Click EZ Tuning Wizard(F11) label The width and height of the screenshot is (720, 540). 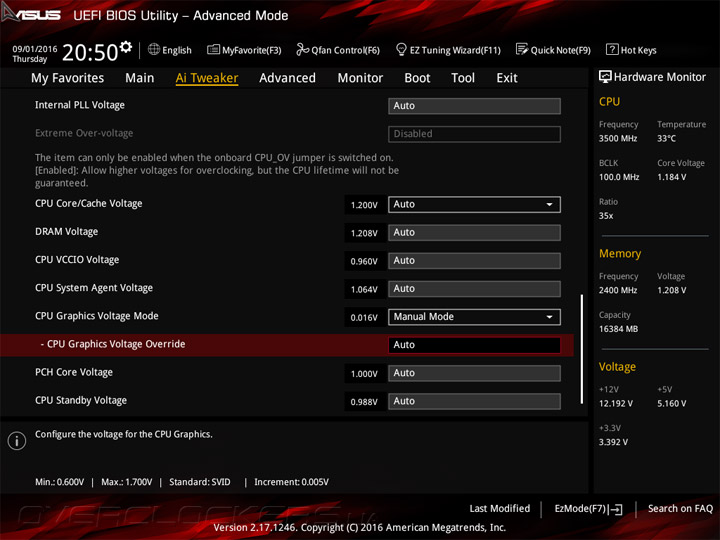(x=455, y=50)
